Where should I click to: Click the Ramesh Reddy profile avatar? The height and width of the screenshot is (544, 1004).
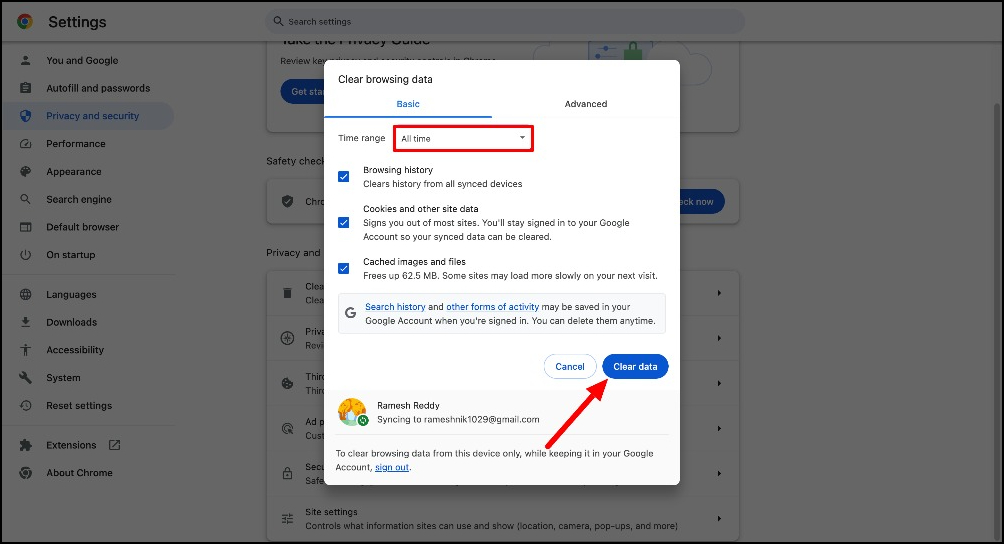(x=352, y=412)
